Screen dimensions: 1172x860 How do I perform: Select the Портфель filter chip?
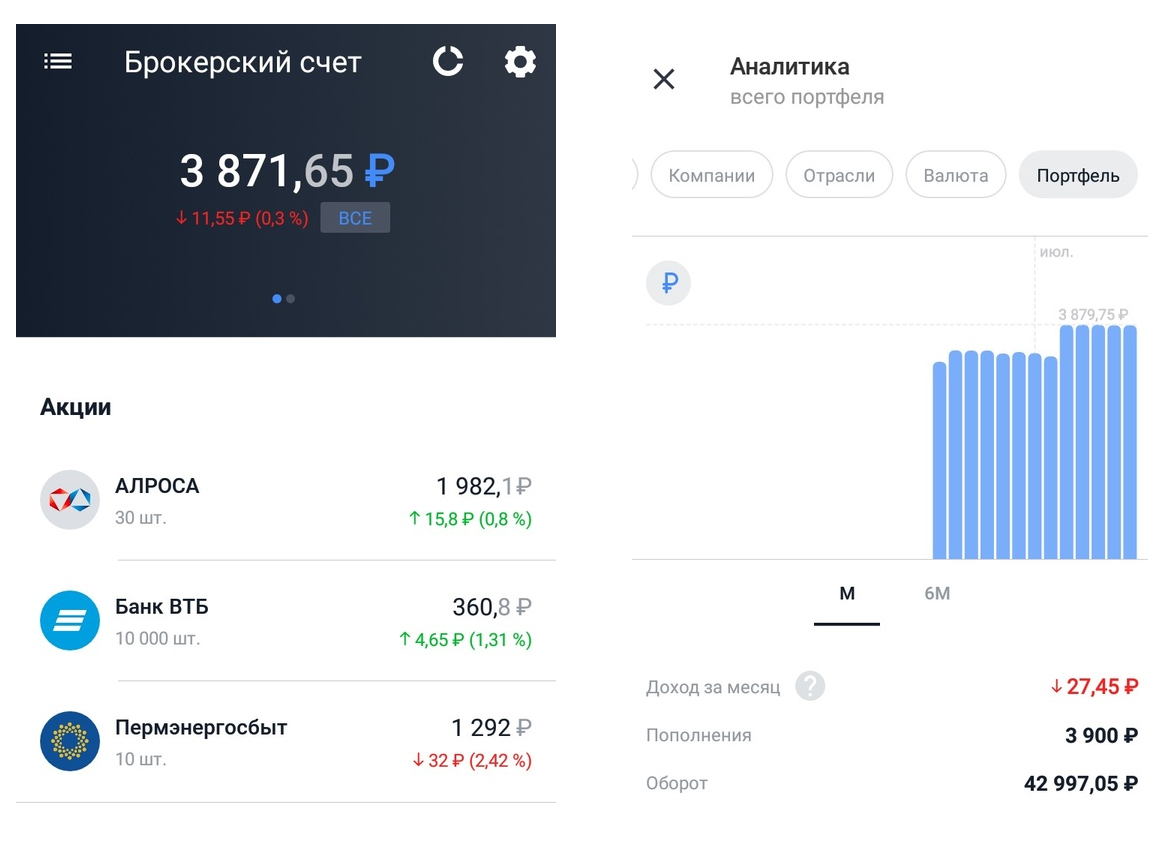click(1078, 175)
